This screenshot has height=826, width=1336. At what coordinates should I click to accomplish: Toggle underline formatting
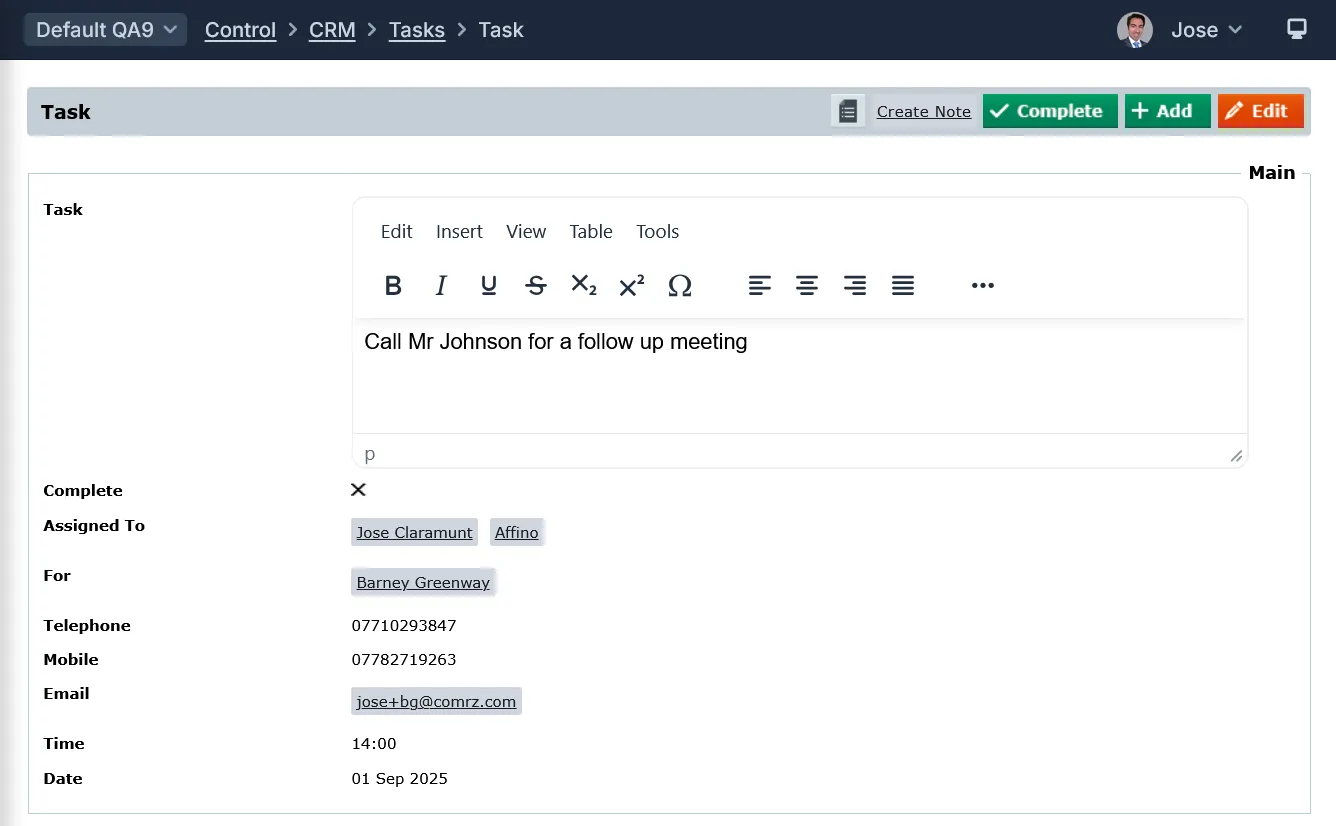coord(488,286)
